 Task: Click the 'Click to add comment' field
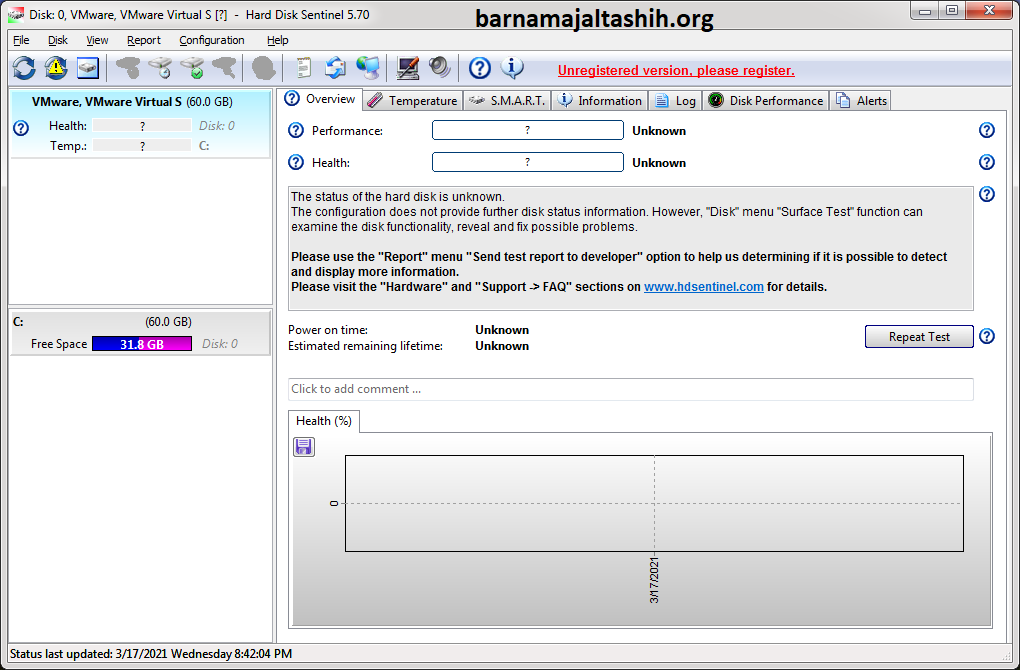pos(630,389)
